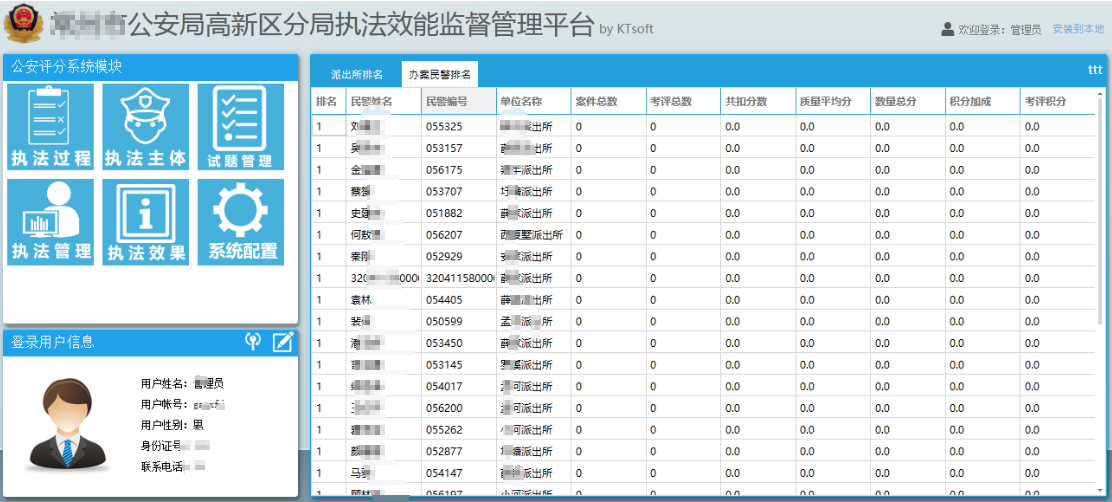Open the 执法效果 info tile

click(x=145, y=222)
